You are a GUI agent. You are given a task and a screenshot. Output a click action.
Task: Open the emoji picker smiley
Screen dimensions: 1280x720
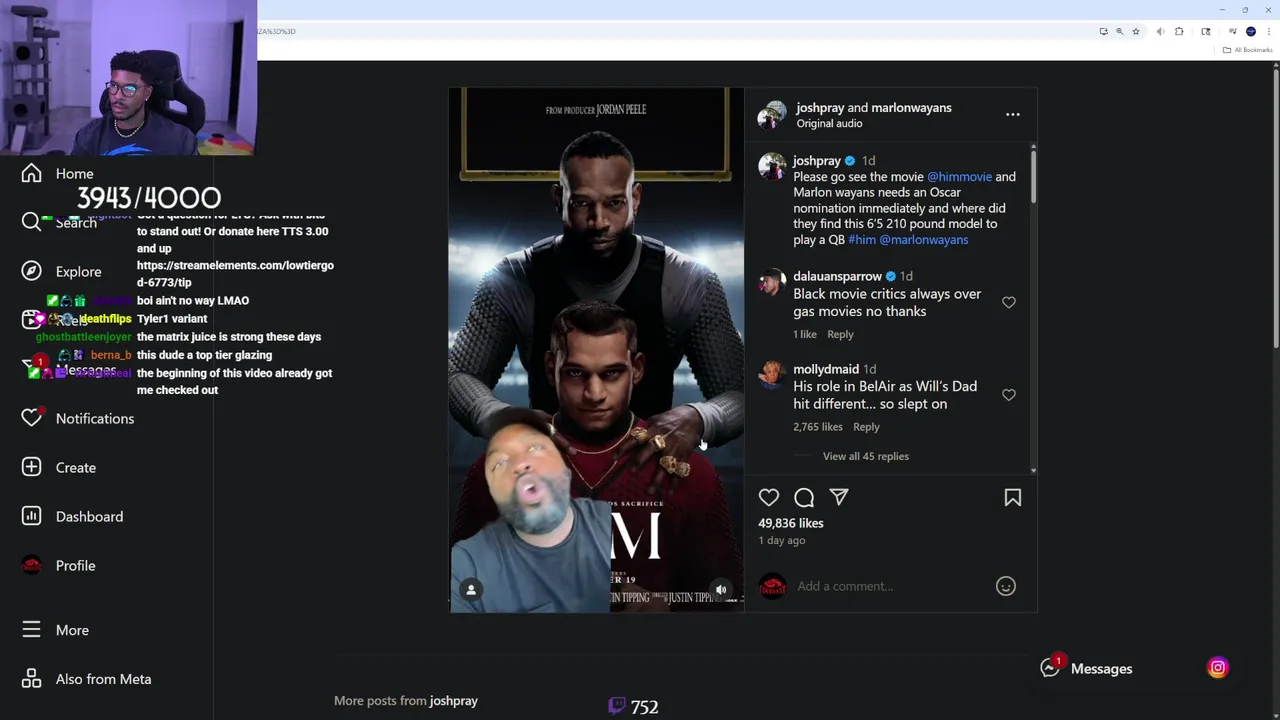1006,586
